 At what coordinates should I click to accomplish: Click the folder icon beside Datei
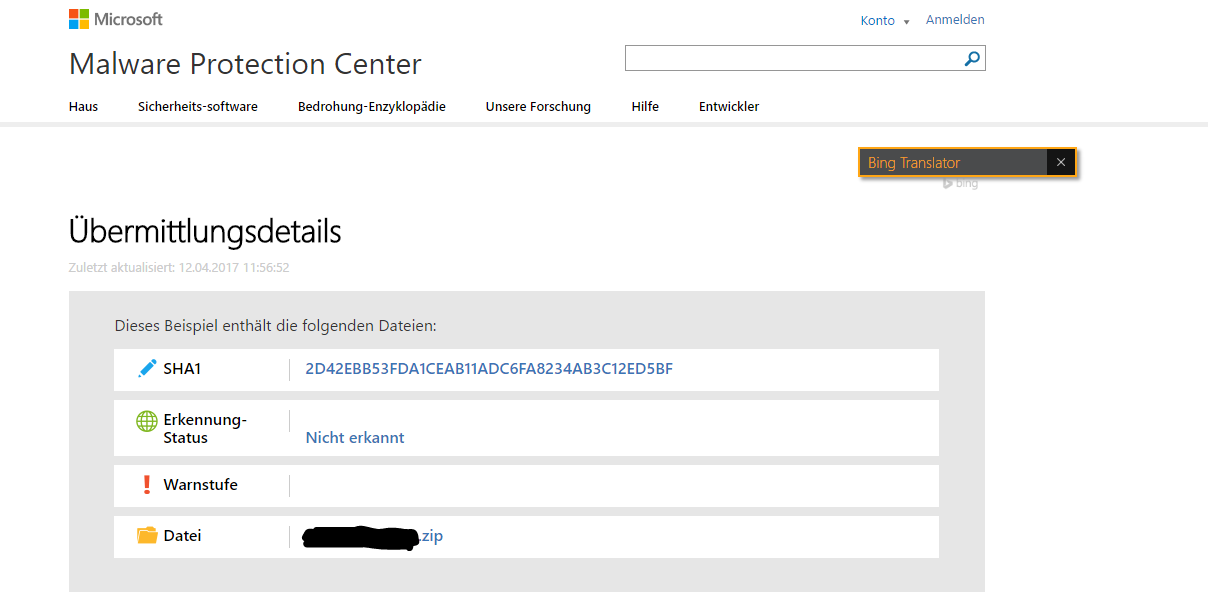tap(147, 536)
